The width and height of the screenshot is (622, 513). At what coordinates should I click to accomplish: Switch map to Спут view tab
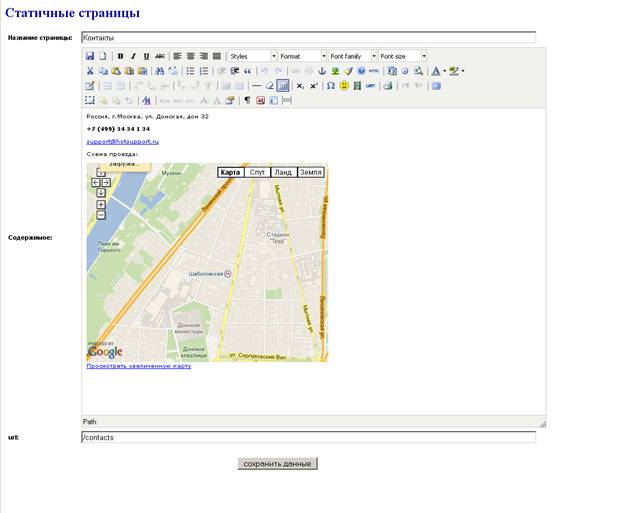pyautogui.click(x=257, y=172)
